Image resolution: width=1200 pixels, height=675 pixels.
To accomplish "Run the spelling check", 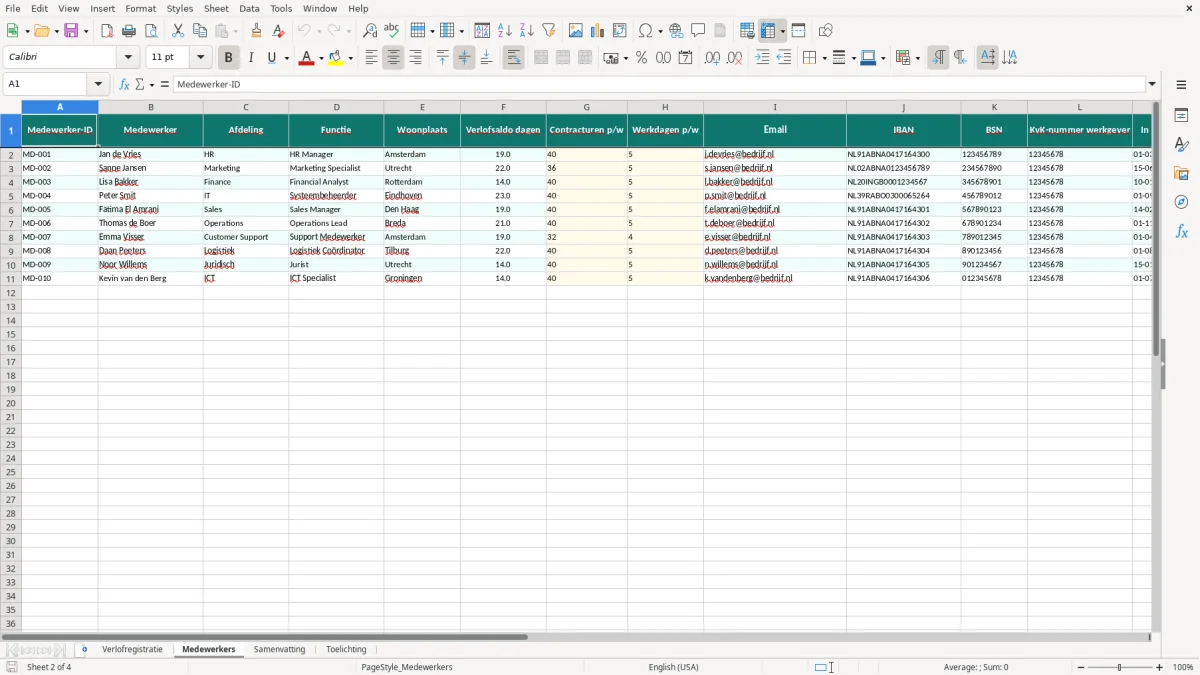I will tap(392, 31).
